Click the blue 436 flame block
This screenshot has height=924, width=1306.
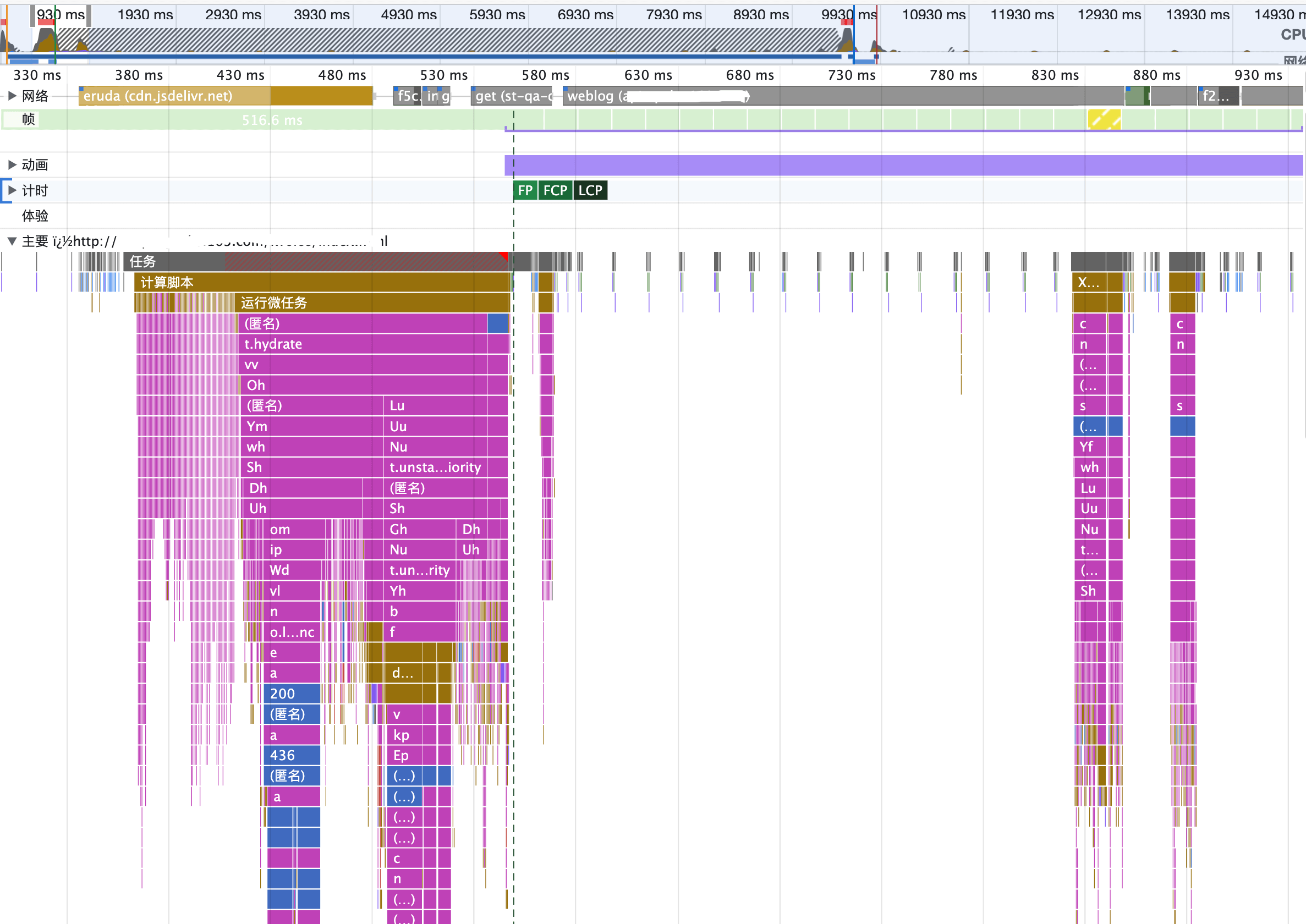(x=292, y=756)
